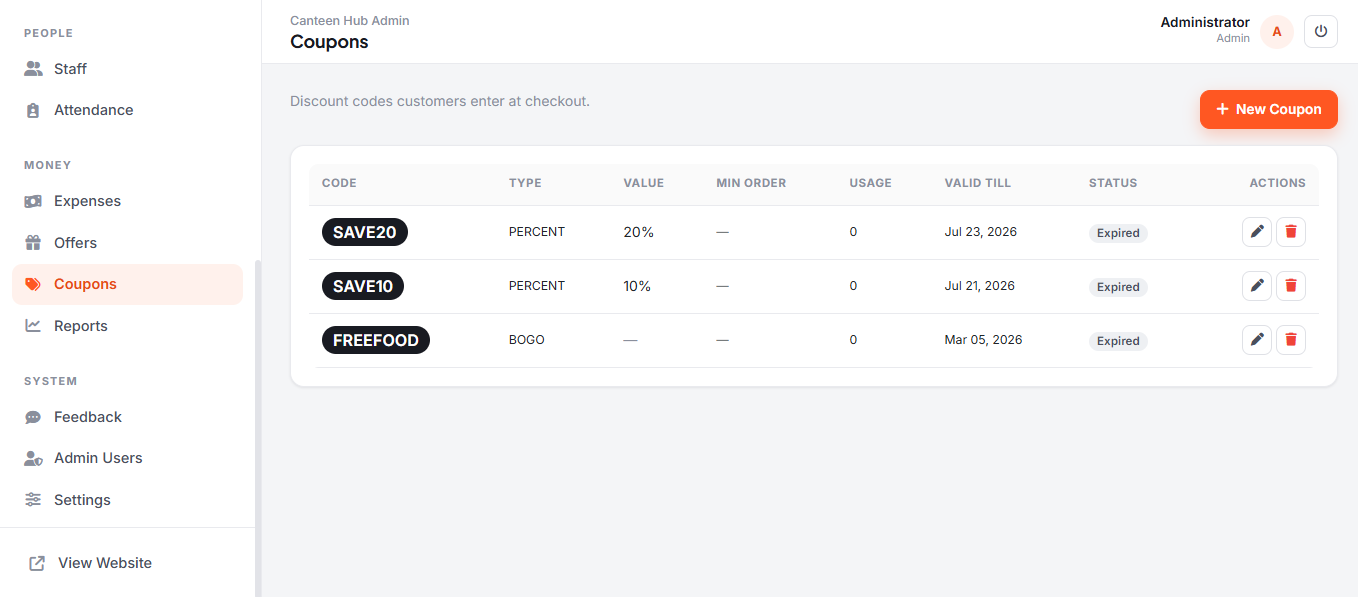Click the Offers gift icon

point(34,243)
